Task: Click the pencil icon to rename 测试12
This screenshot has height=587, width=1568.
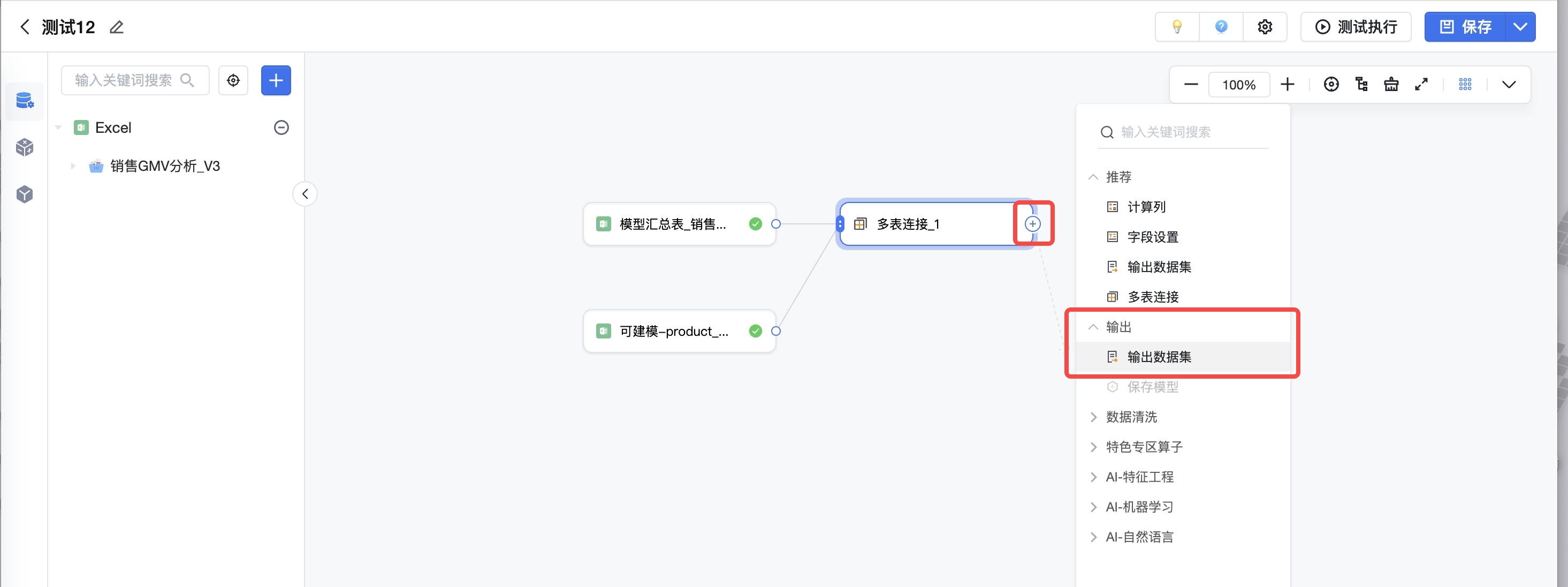Action: click(x=116, y=27)
